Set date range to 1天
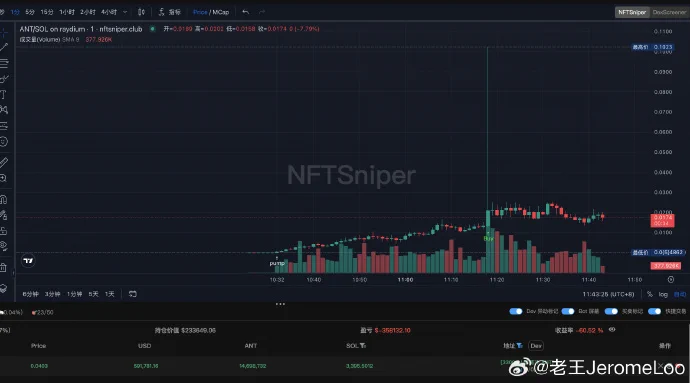This screenshot has height=383, width=690. pos(110,294)
